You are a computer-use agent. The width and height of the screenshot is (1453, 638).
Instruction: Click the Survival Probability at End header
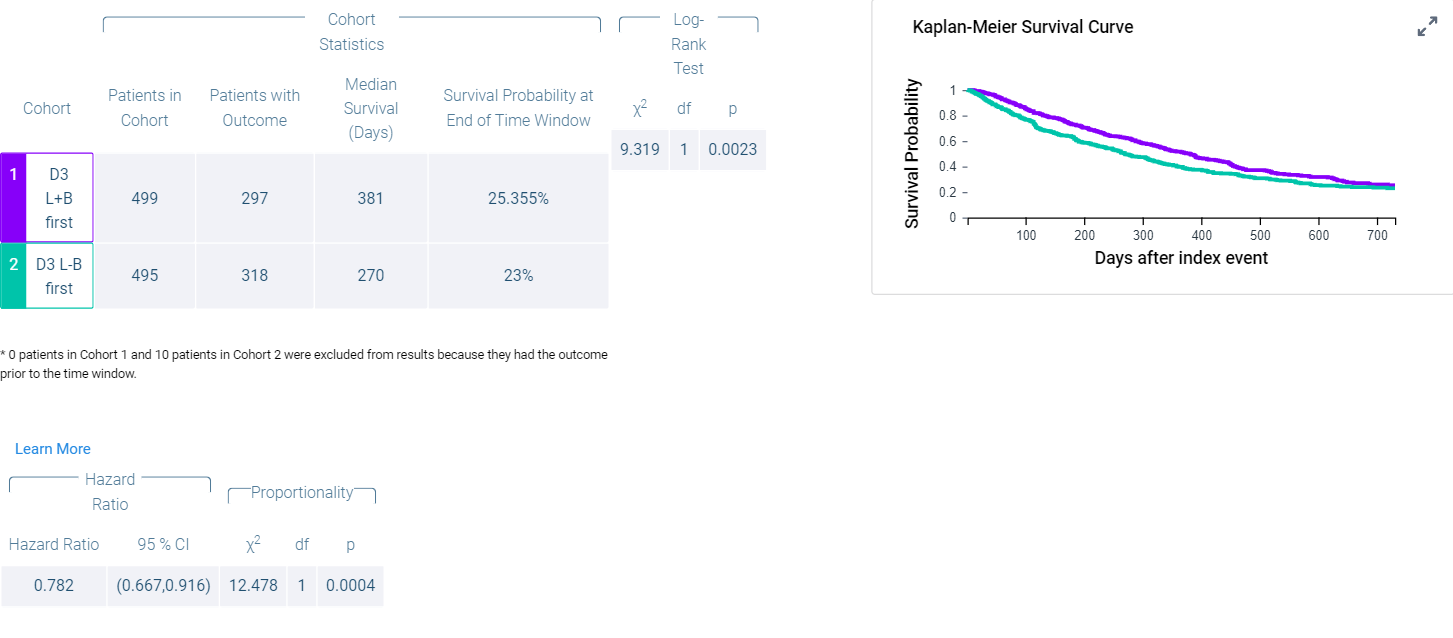pos(518,108)
